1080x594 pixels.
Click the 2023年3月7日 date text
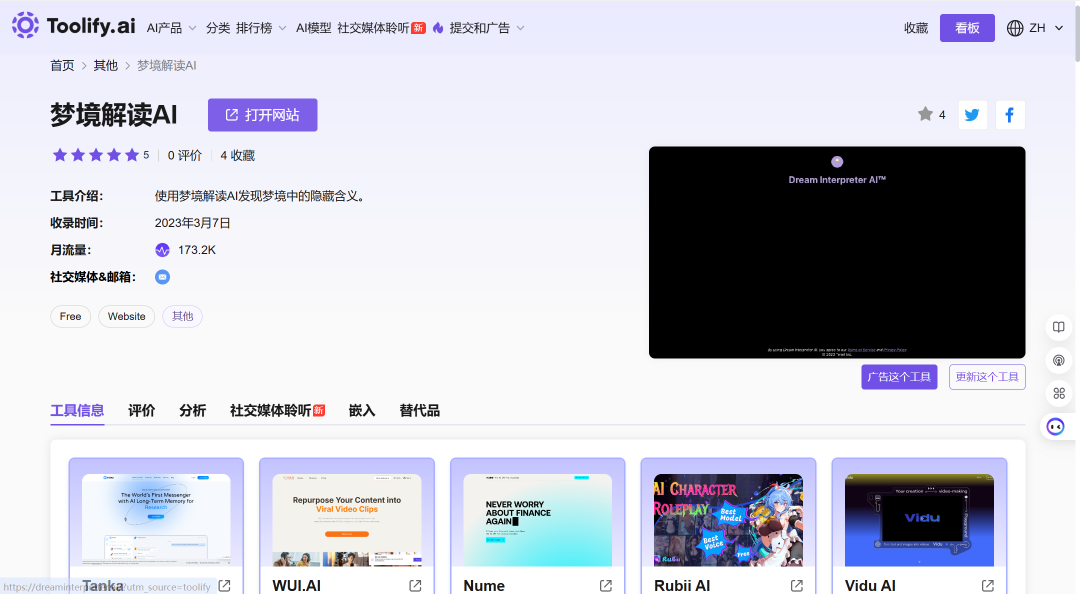(x=192, y=223)
